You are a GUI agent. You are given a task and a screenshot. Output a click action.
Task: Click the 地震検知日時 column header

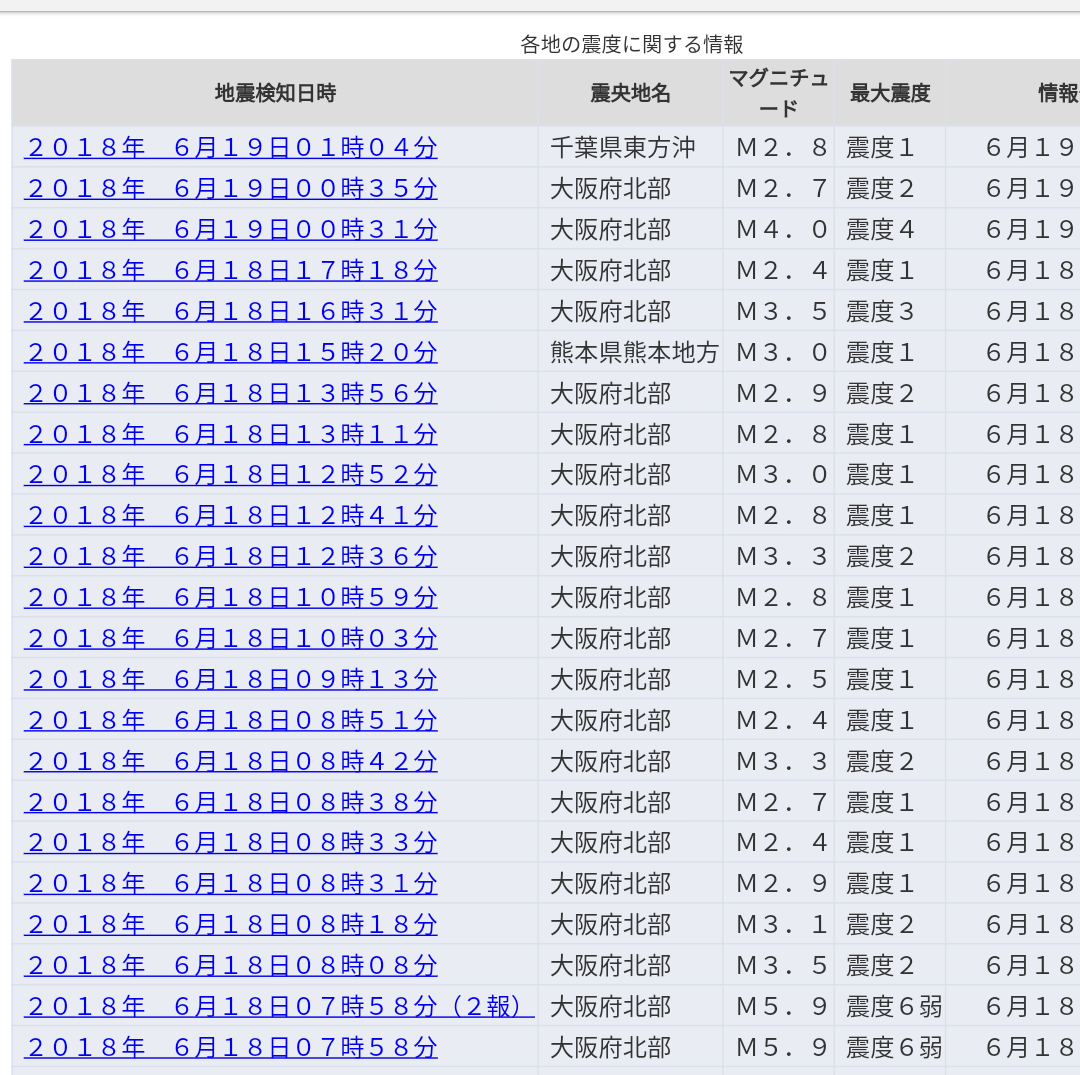click(274, 93)
